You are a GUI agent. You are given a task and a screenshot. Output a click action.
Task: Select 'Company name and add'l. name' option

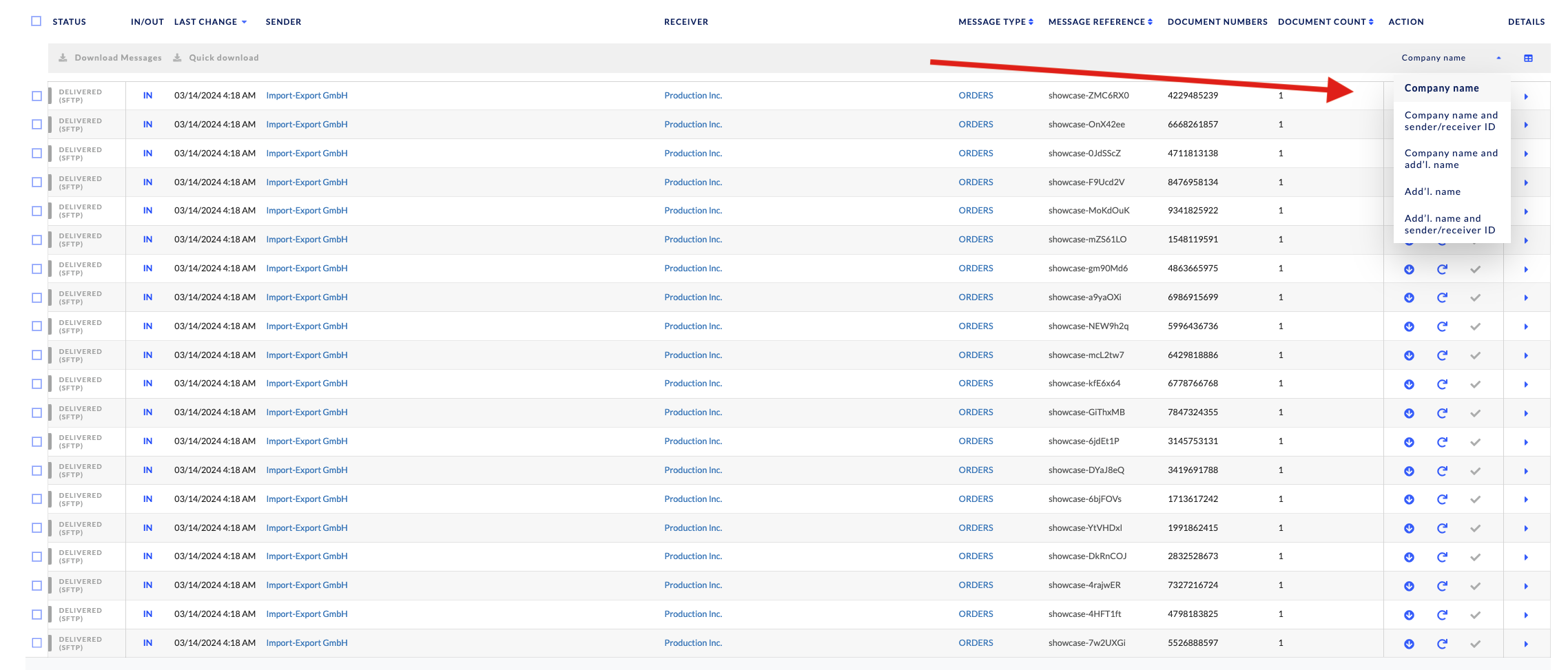point(1451,159)
